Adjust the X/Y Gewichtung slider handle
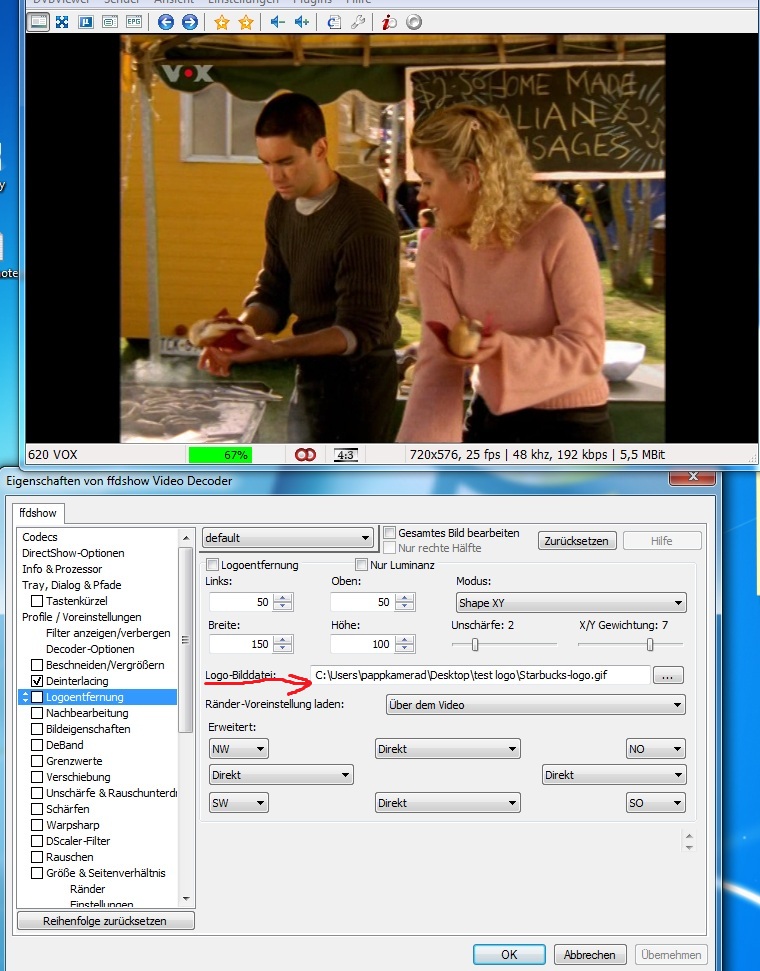 point(650,645)
